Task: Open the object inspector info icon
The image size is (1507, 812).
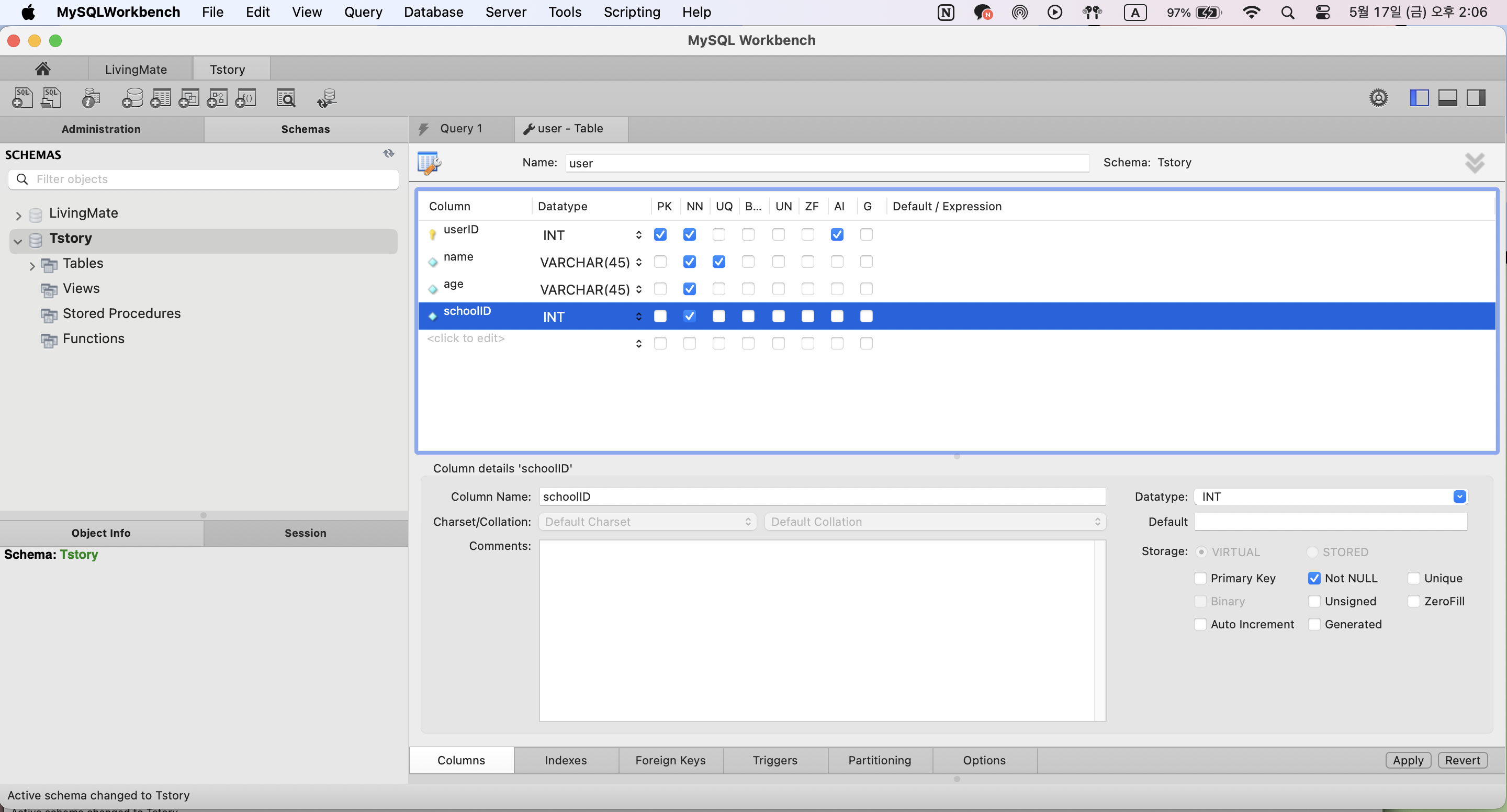Action: coord(91,98)
